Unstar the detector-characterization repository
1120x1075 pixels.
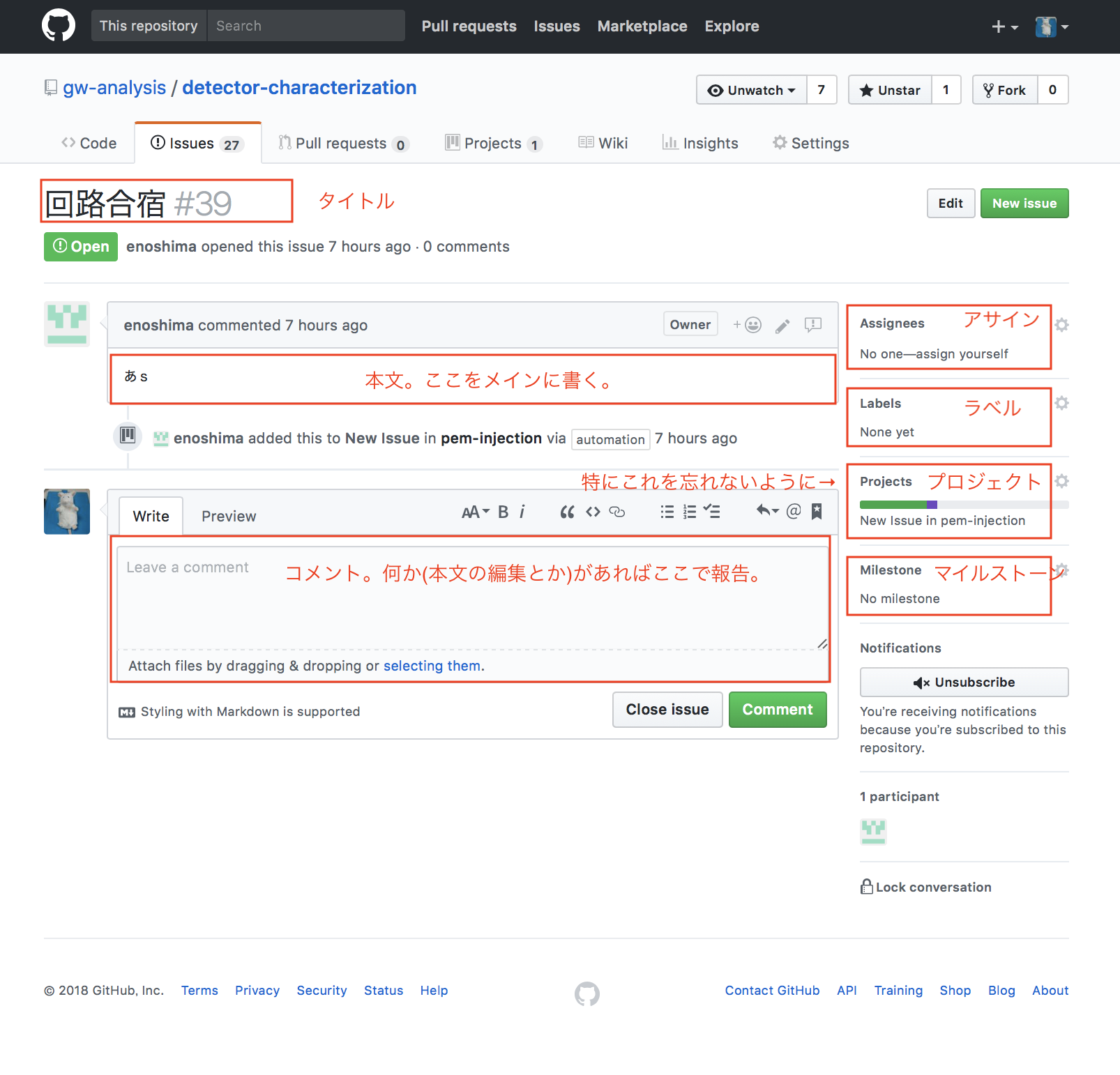pyautogui.click(x=890, y=90)
